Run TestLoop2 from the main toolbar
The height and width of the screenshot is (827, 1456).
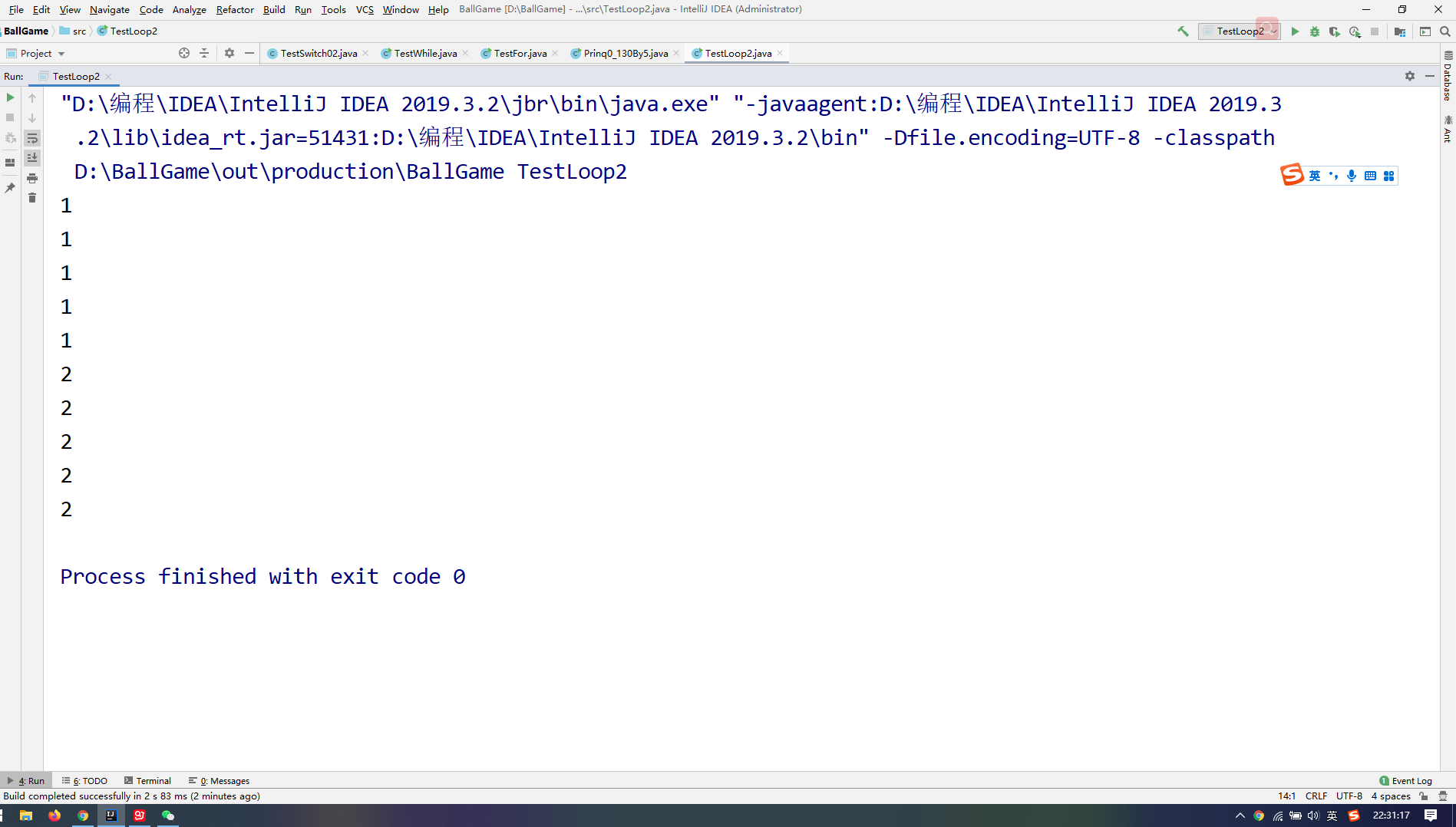[1295, 31]
